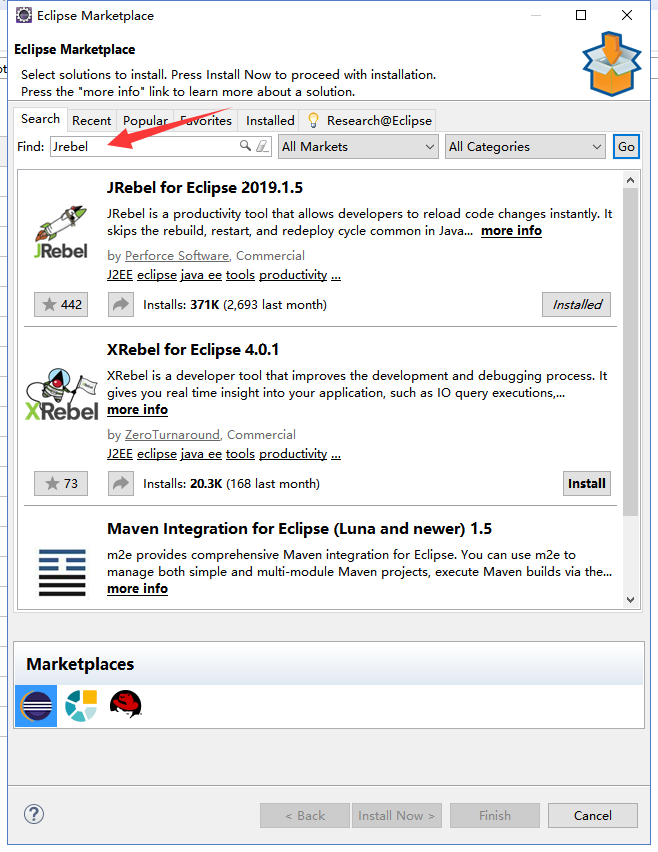
Task: Close the Eclipse Marketplace window
Action: click(627, 15)
